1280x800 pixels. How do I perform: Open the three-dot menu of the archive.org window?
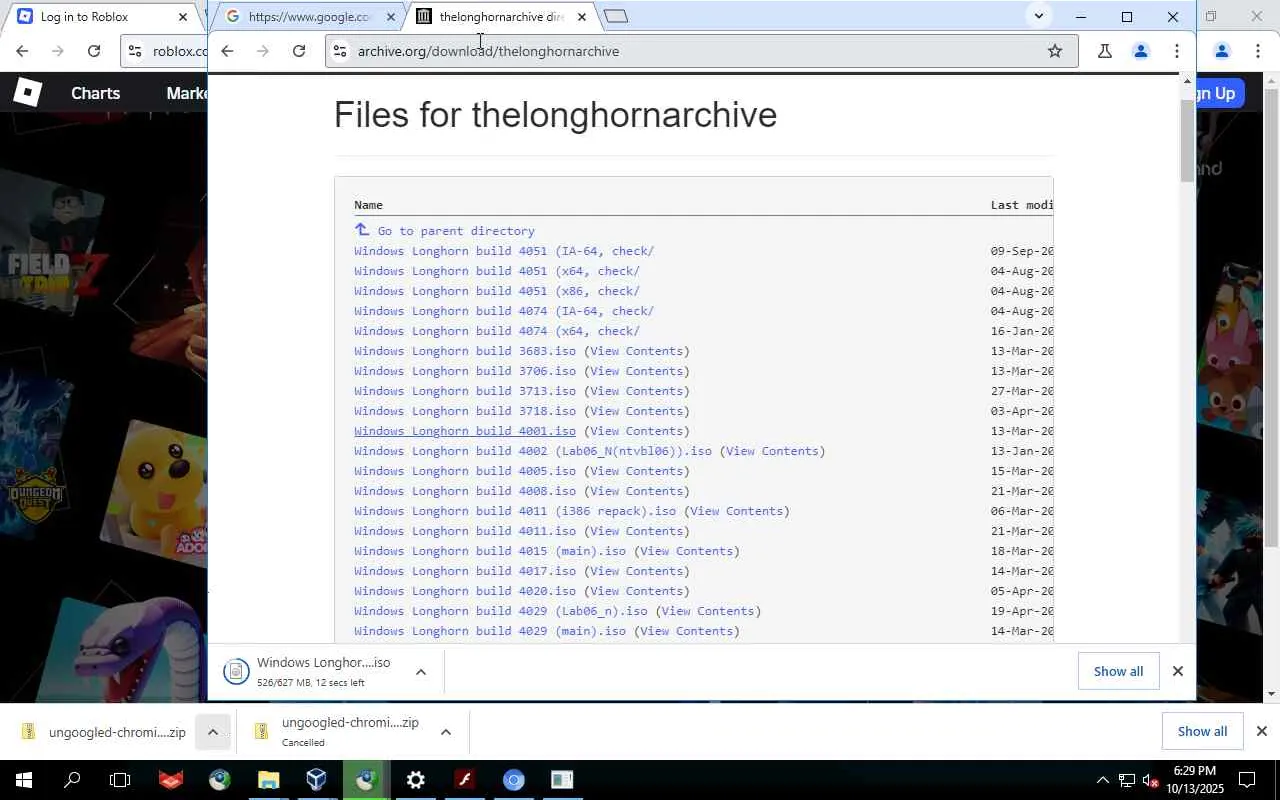point(1176,51)
